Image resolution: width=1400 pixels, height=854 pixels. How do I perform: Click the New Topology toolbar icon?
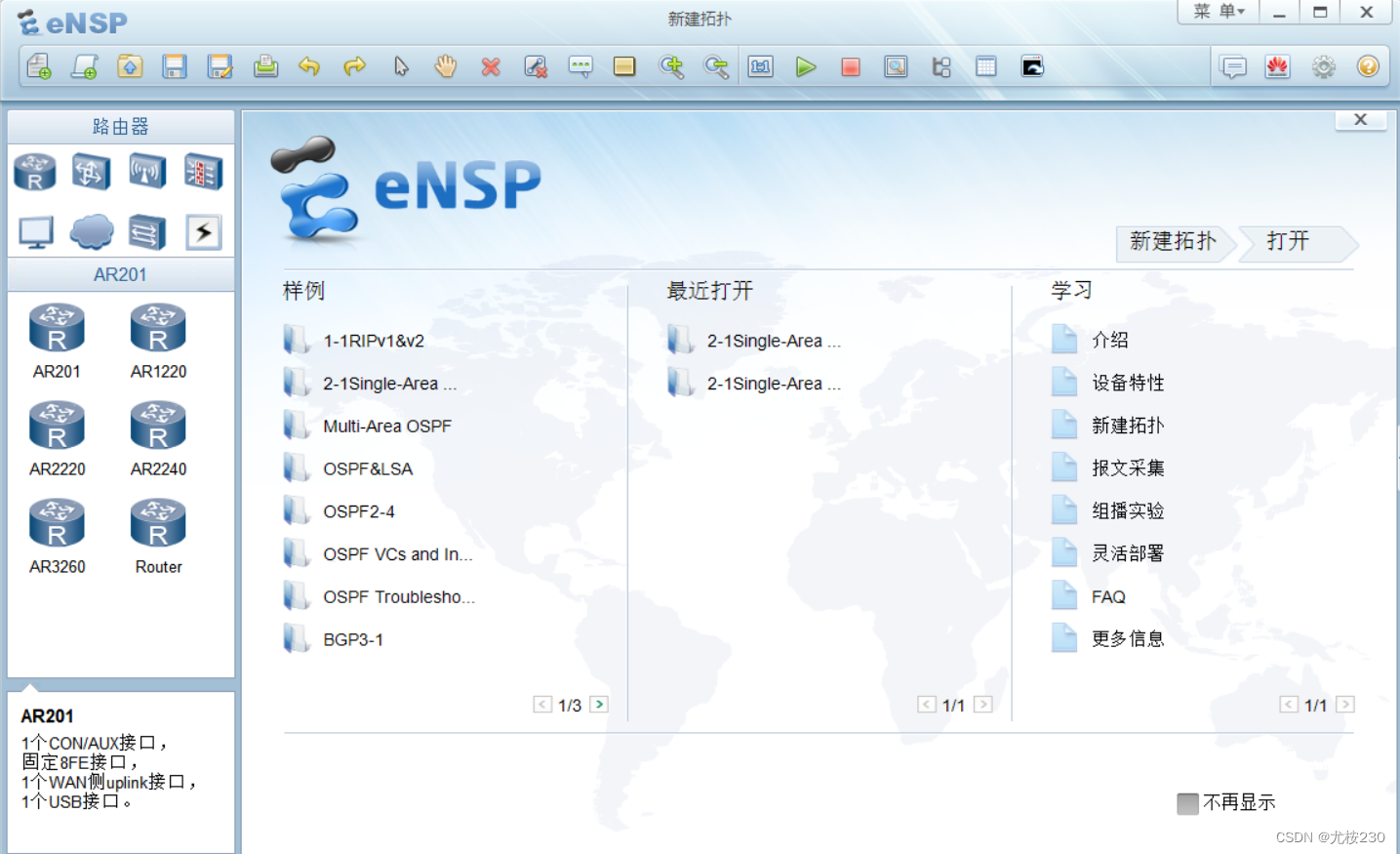[x=39, y=66]
